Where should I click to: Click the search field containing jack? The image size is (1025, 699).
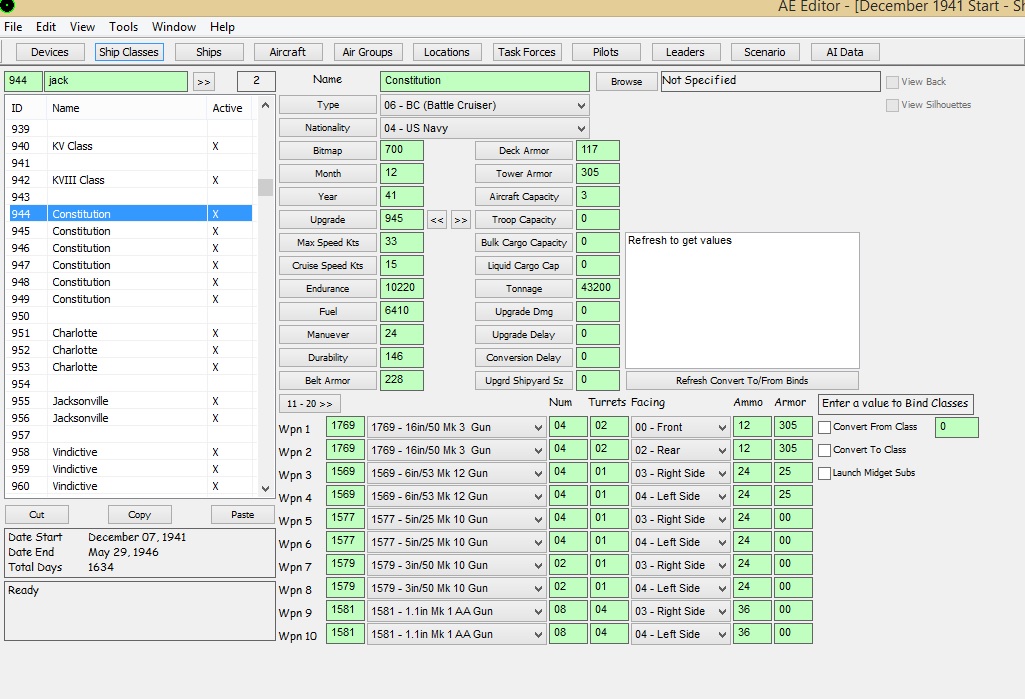tap(116, 81)
